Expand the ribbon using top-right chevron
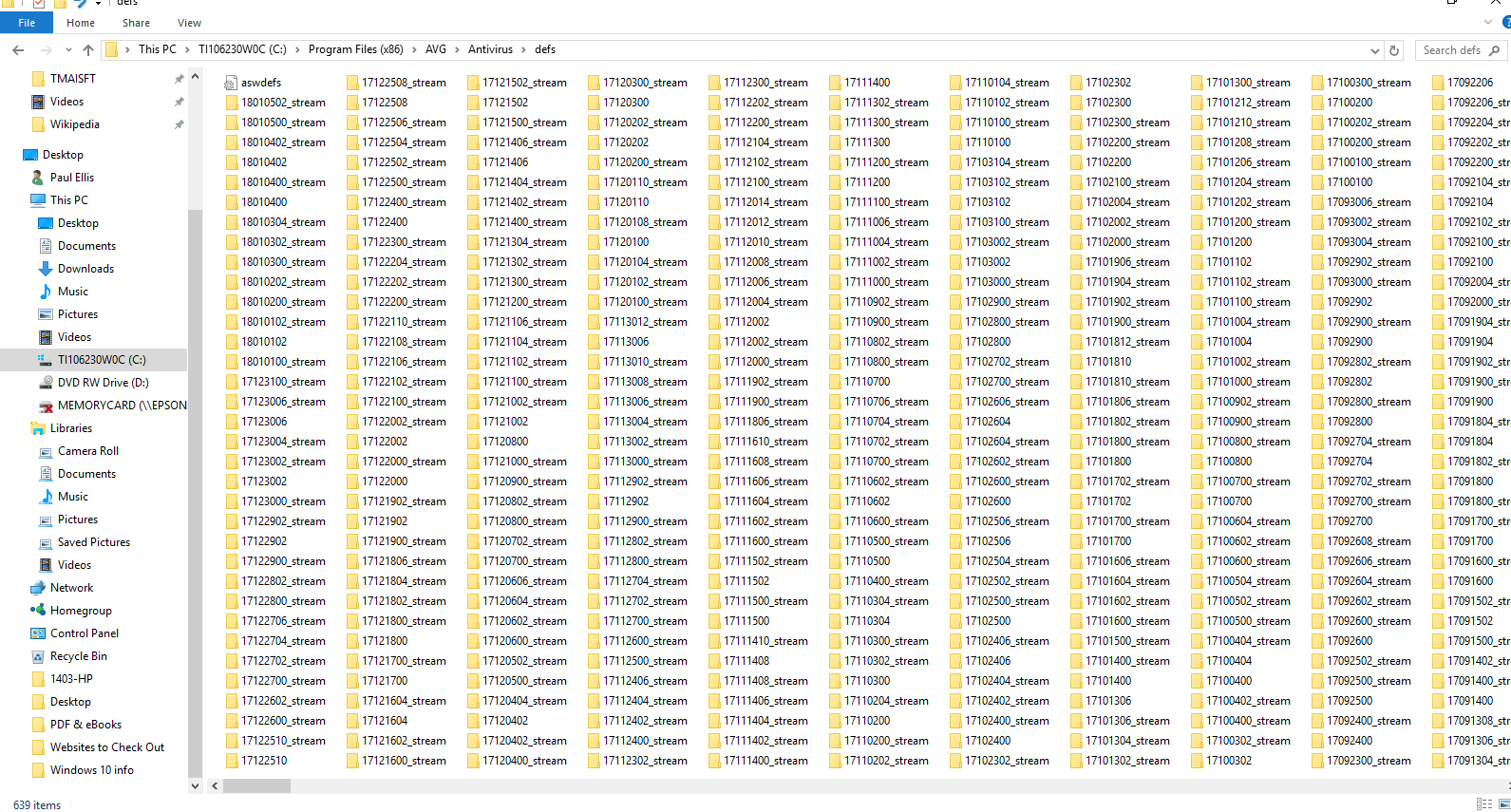 1490,23
